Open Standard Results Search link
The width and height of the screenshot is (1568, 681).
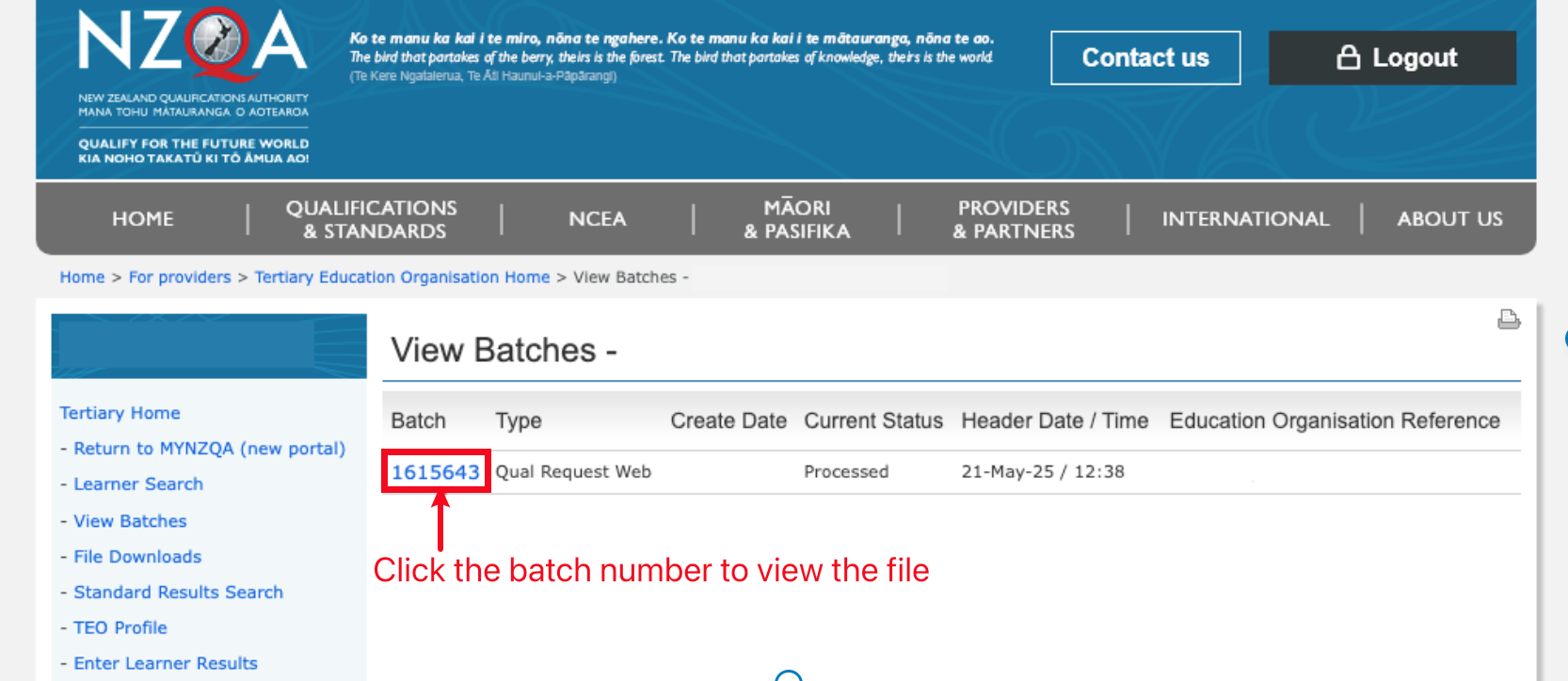[x=178, y=593]
